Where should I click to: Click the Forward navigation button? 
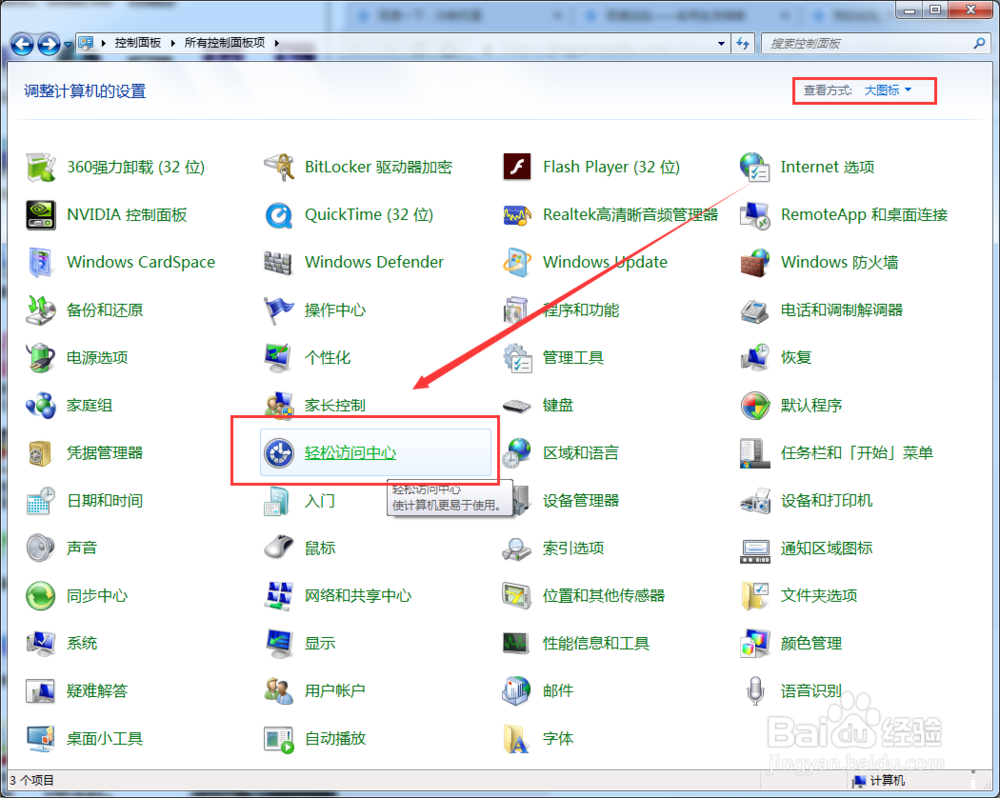point(48,44)
